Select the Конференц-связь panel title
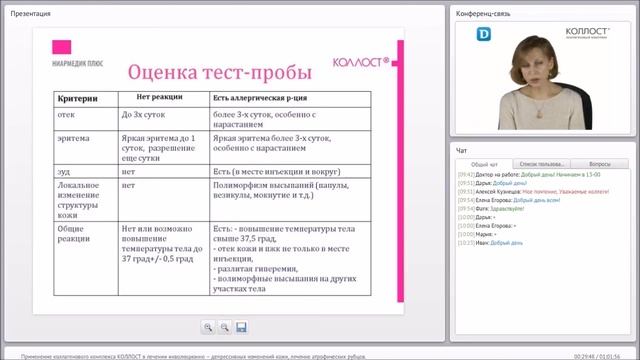 (483, 13)
